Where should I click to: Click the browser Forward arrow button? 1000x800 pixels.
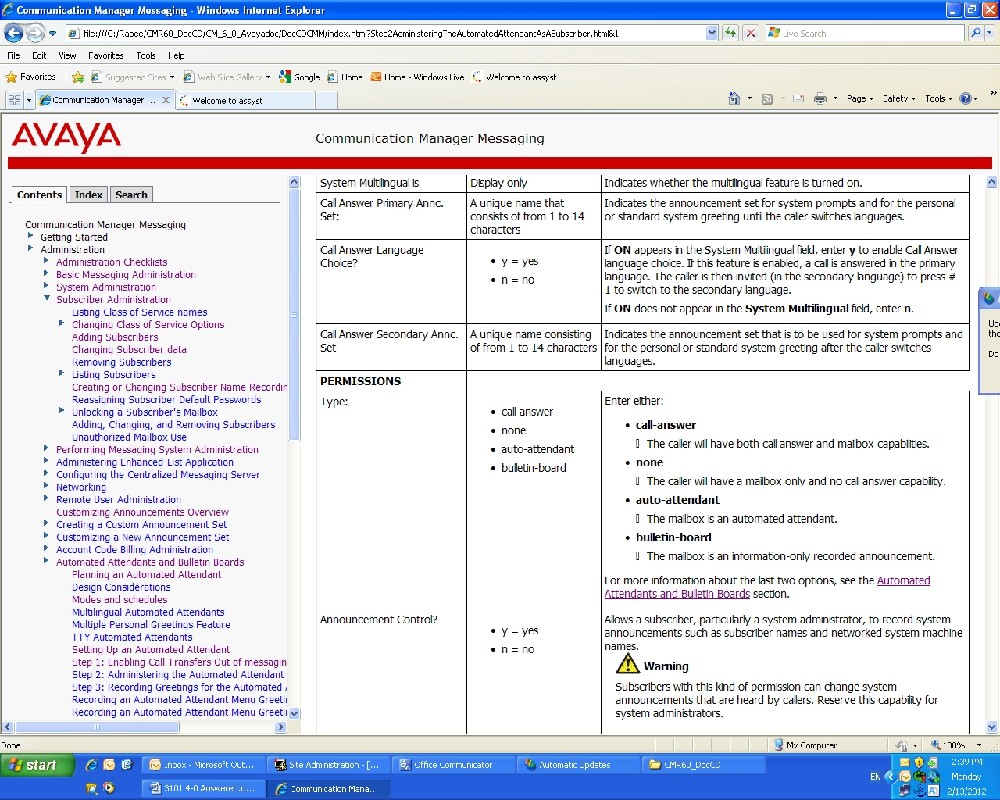point(35,33)
